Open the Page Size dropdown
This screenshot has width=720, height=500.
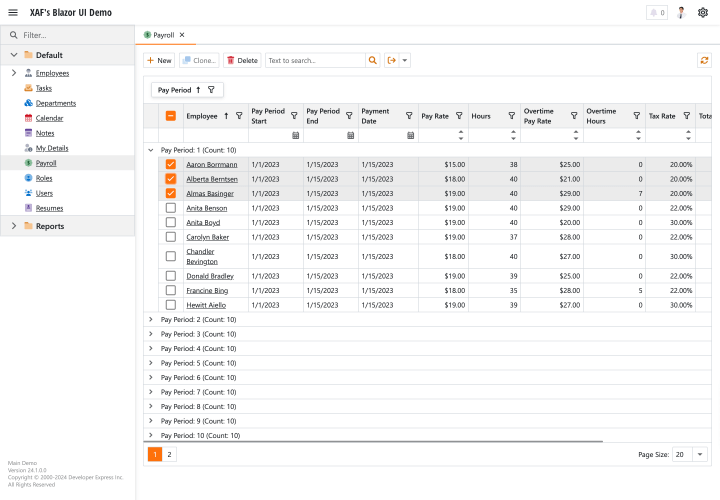tap(700, 454)
